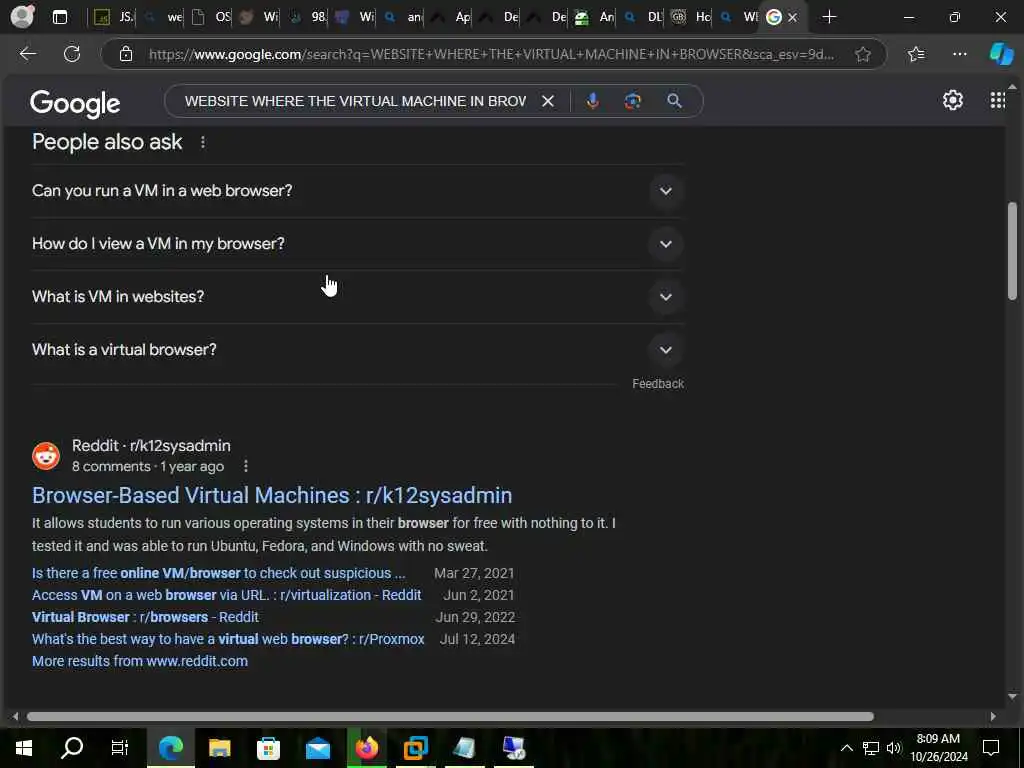Image resolution: width=1024 pixels, height=768 pixels.
Task: Click the scroll-right arrow of horizontal scrollbar
Action: pos(993,716)
